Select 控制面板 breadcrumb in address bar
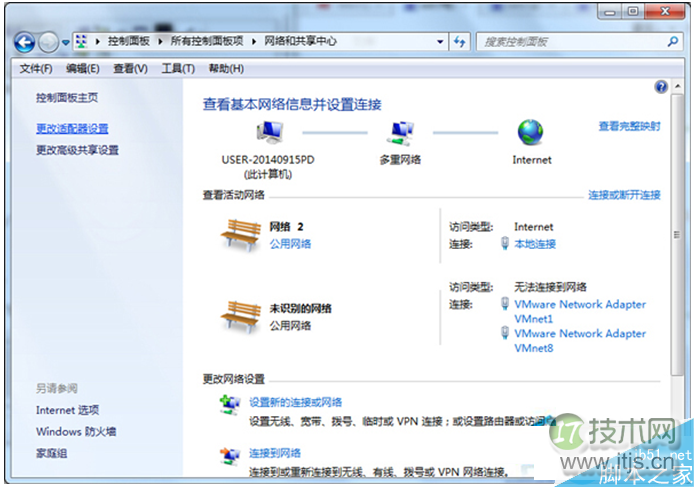Image resolution: width=694 pixels, height=487 pixels. [x=129, y=42]
